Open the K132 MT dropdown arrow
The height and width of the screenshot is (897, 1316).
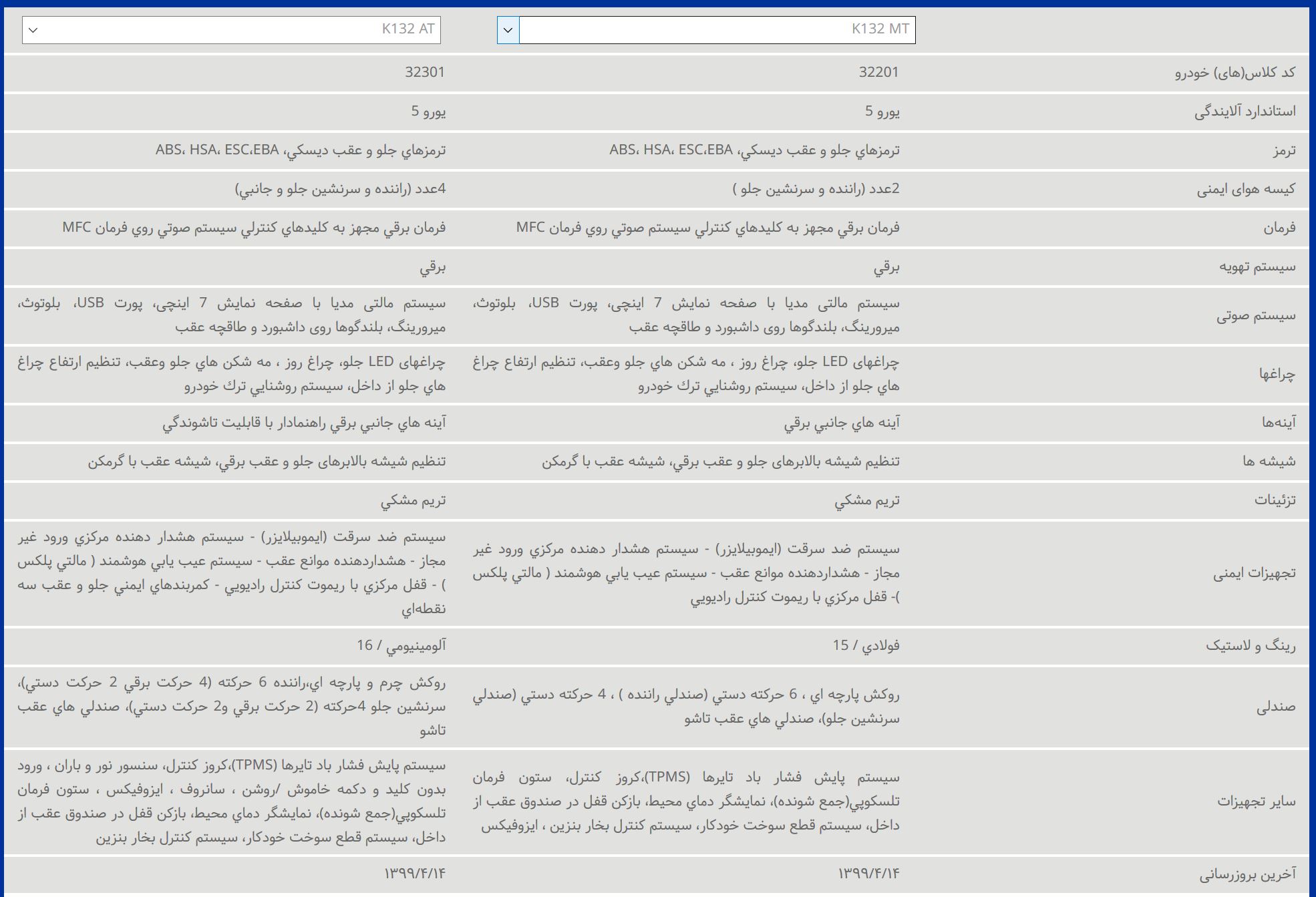pos(508,30)
